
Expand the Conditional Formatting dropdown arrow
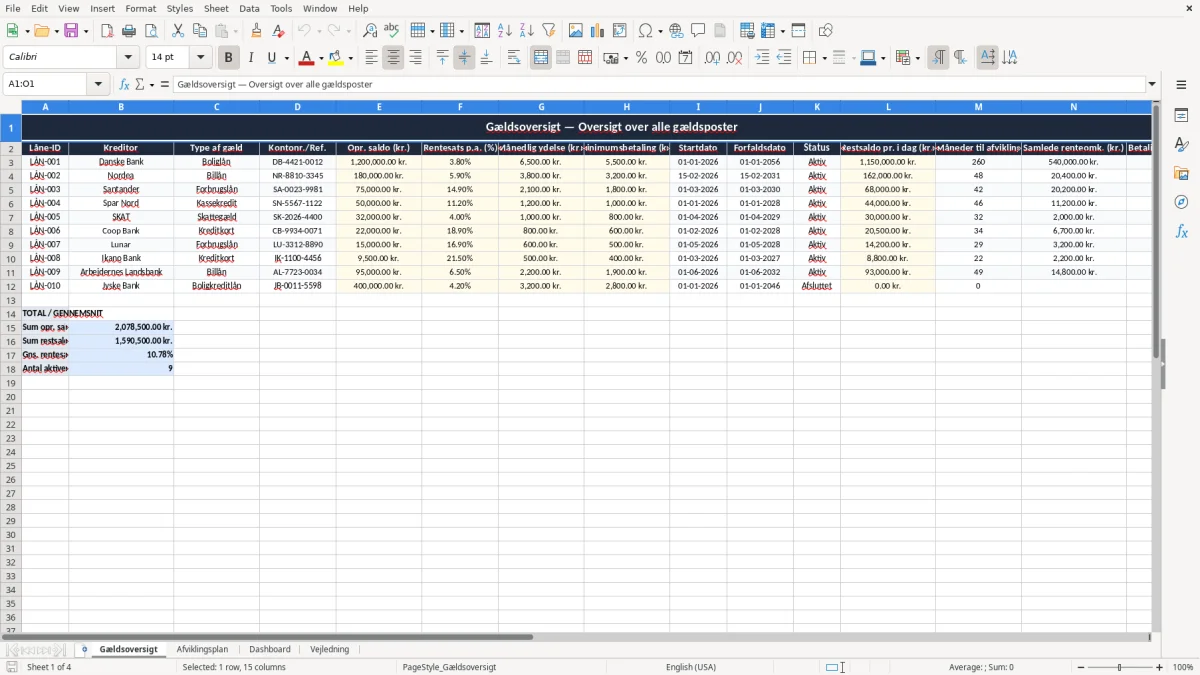pyautogui.click(x=917, y=58)
